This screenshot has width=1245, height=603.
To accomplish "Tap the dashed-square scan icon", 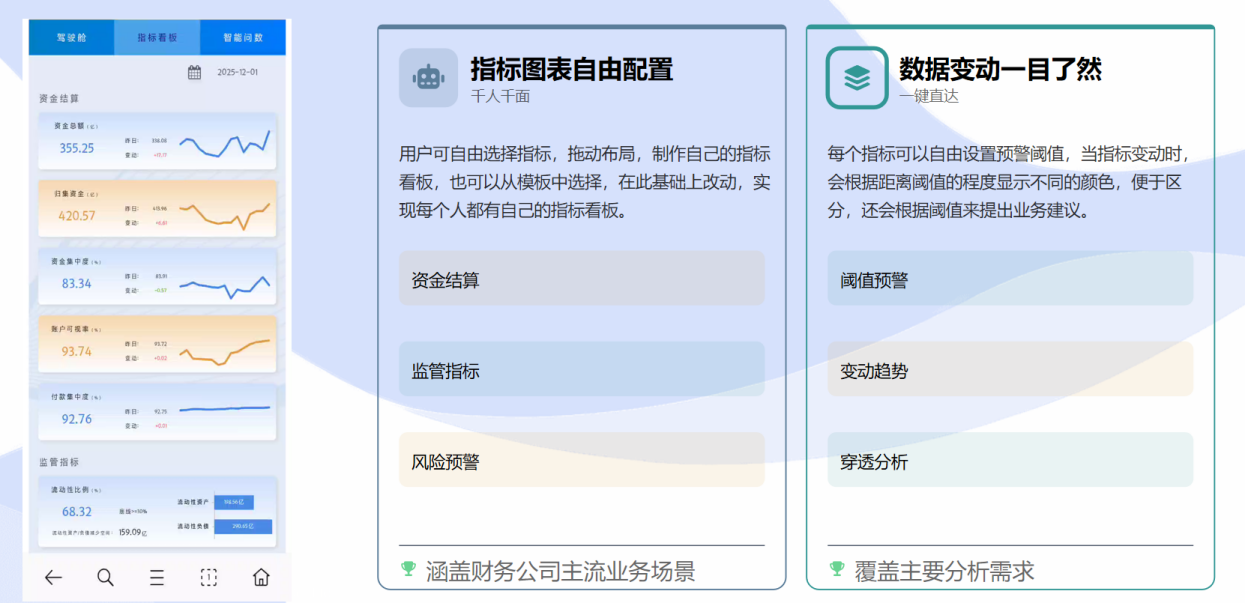I will pyautogui.click(x=208, y=577).
